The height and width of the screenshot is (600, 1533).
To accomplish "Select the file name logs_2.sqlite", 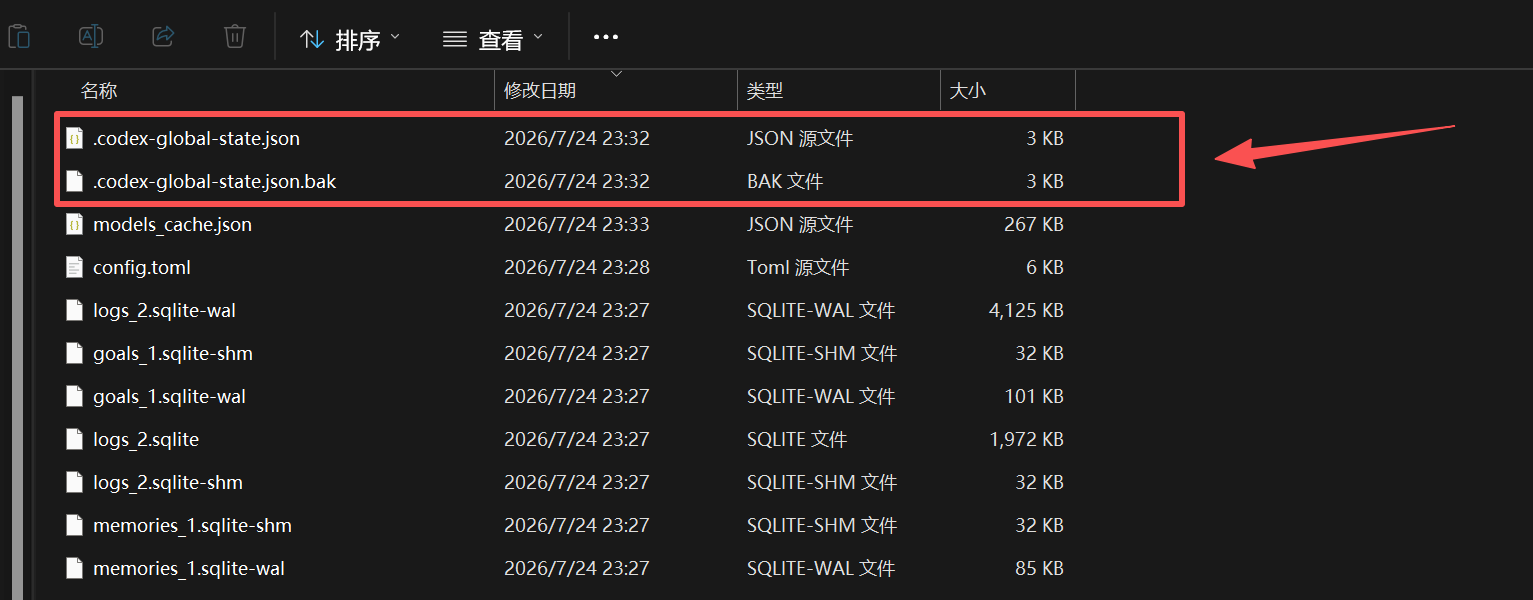I will click(146, 439).
